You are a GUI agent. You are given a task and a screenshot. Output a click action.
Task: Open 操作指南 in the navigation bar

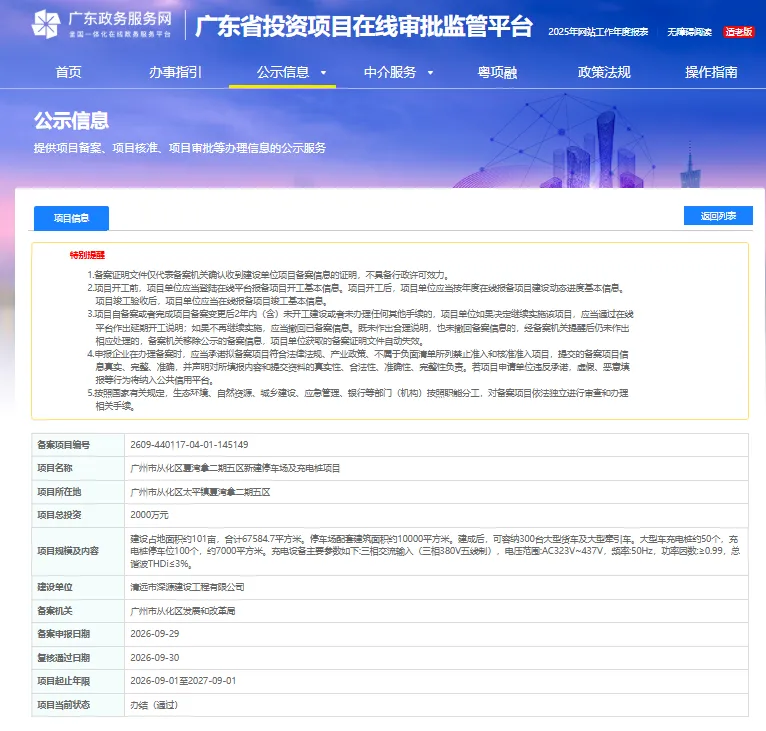point(711,72)
